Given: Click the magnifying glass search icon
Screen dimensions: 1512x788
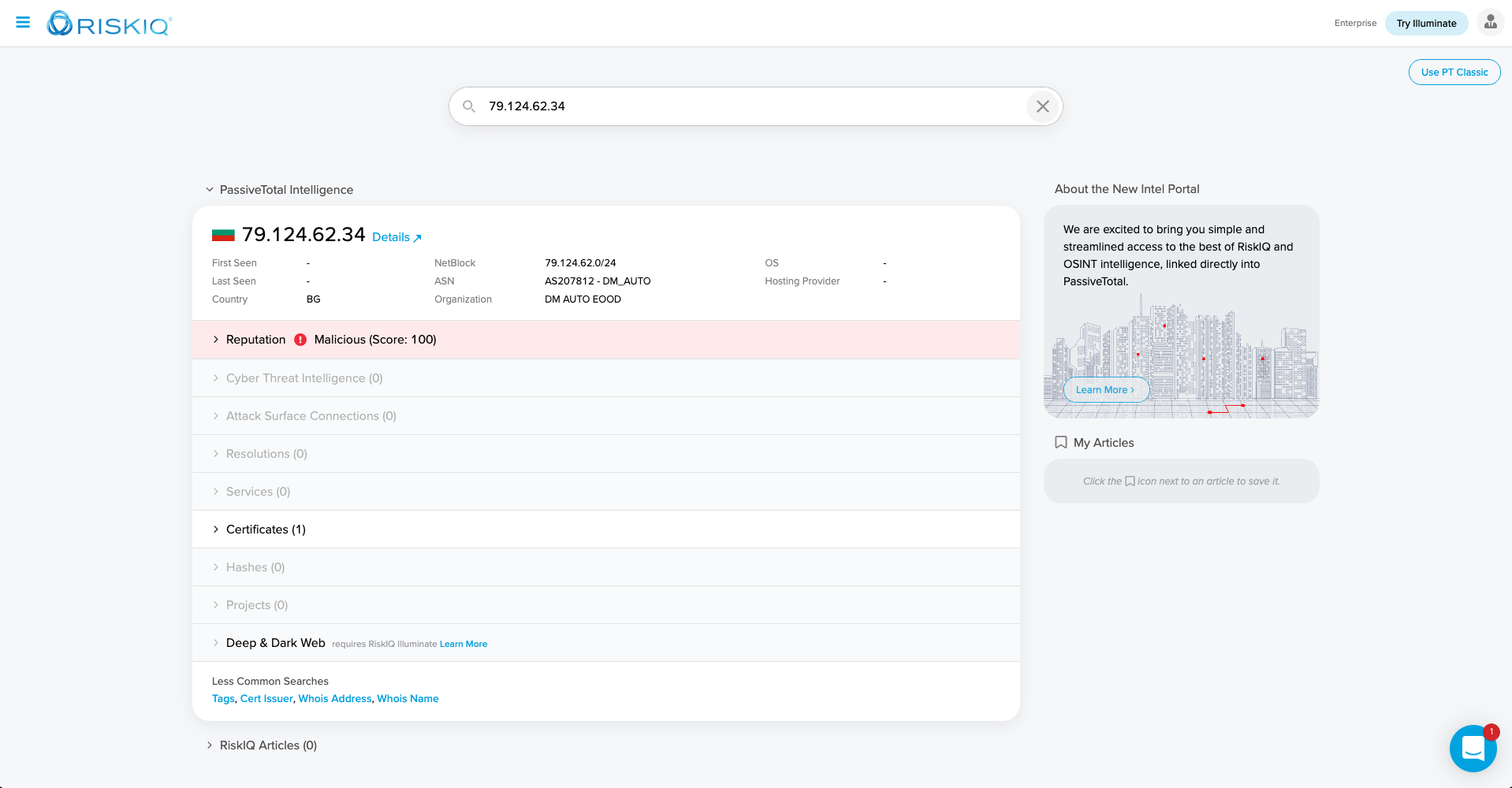Looking at the screenshot, I should pos(469,106).
